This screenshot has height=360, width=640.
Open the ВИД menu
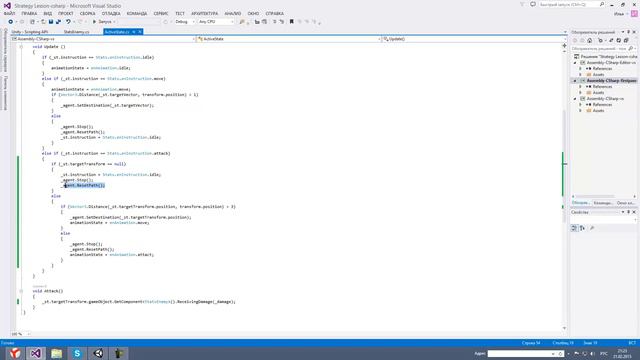pos(48,13)
